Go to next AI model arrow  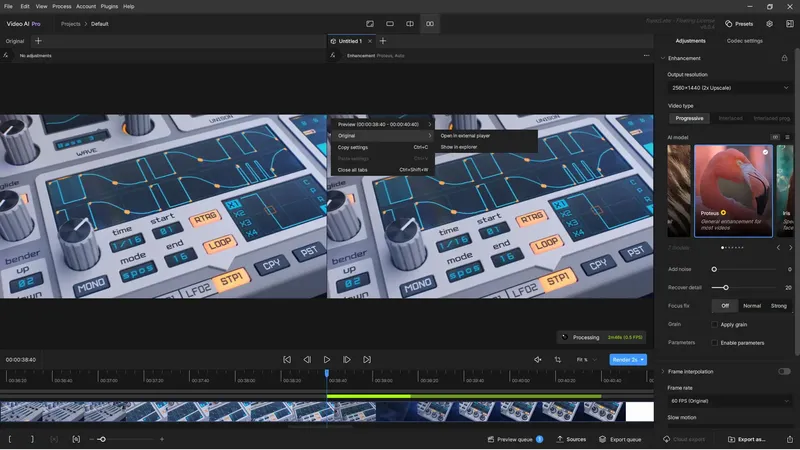tap(791, 247)
